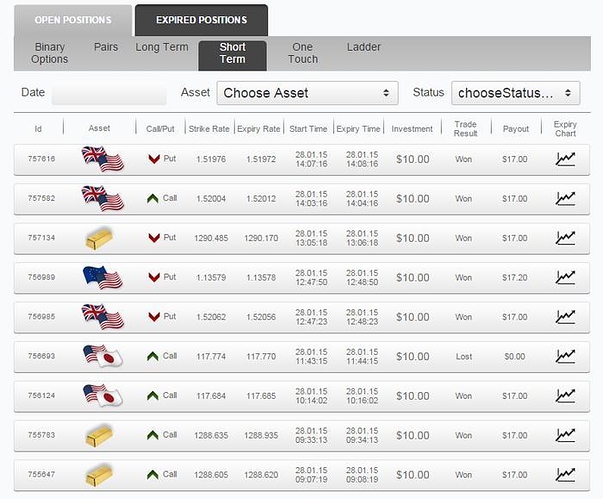Open expiry chart for trade 757582
The image size is (603, 499).
565,198
